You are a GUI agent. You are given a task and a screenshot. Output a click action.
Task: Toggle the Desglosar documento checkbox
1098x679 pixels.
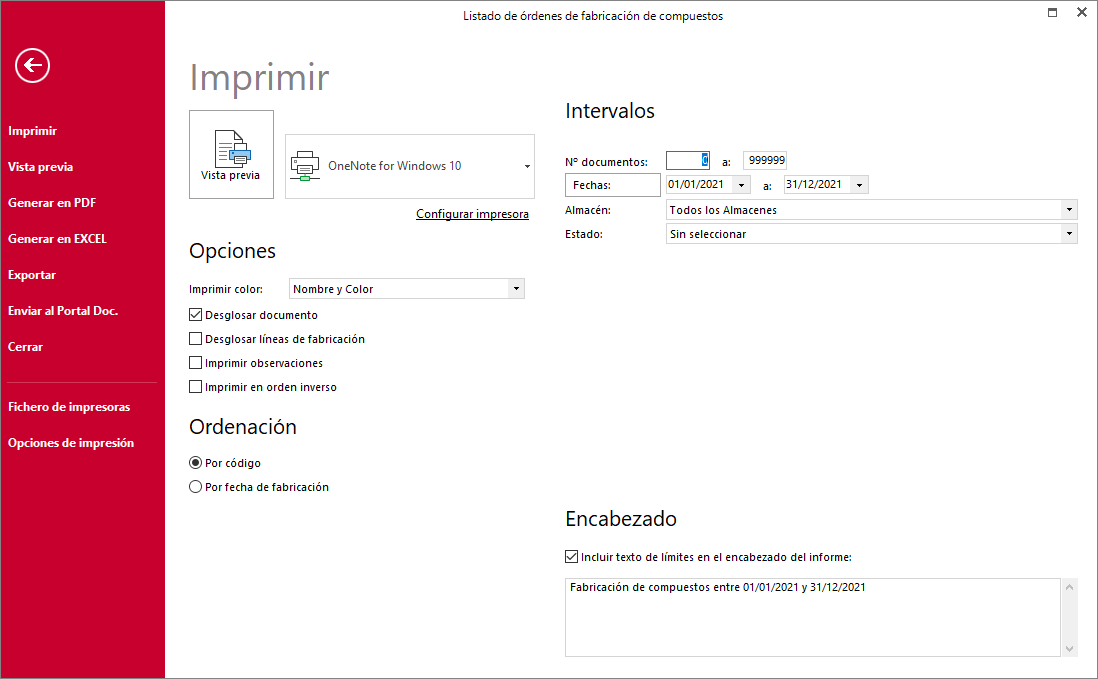click(x=195, y=315)
